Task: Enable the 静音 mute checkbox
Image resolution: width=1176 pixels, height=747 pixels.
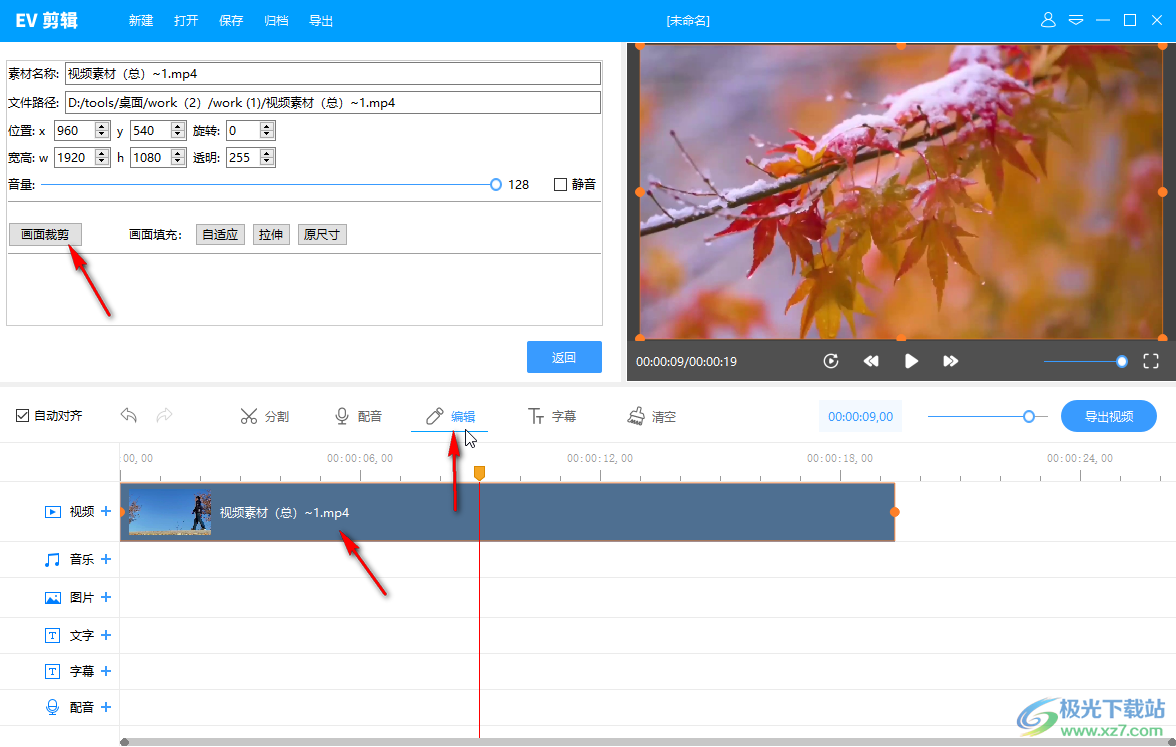Action: coord(560,184)
